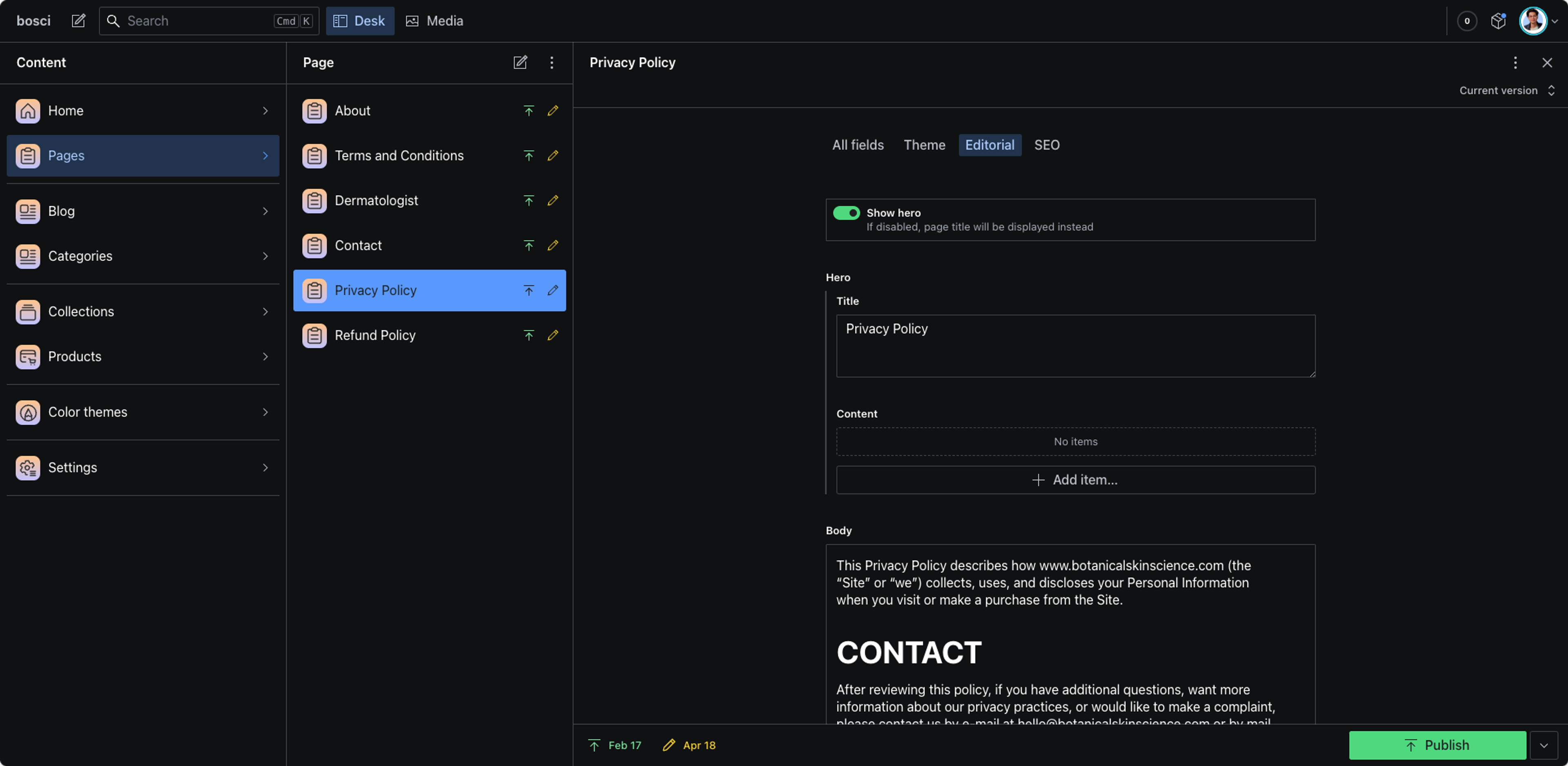The width and height of the screenshot is (1568, 766).
Task: Click Add item in the Hero content
Action: 1075,480
